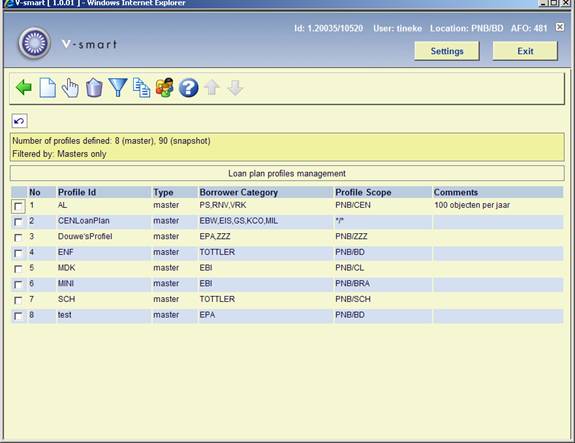The image size is (575, 443).
Task: Click the green back arrow icon
Action: click(24, 88)
